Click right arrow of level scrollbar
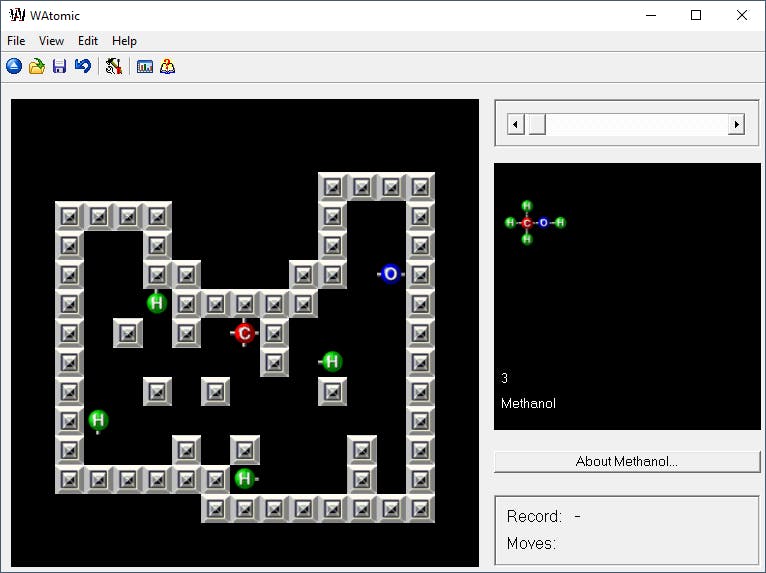This screenshot has width=766, height=573. tap(736, 124)
